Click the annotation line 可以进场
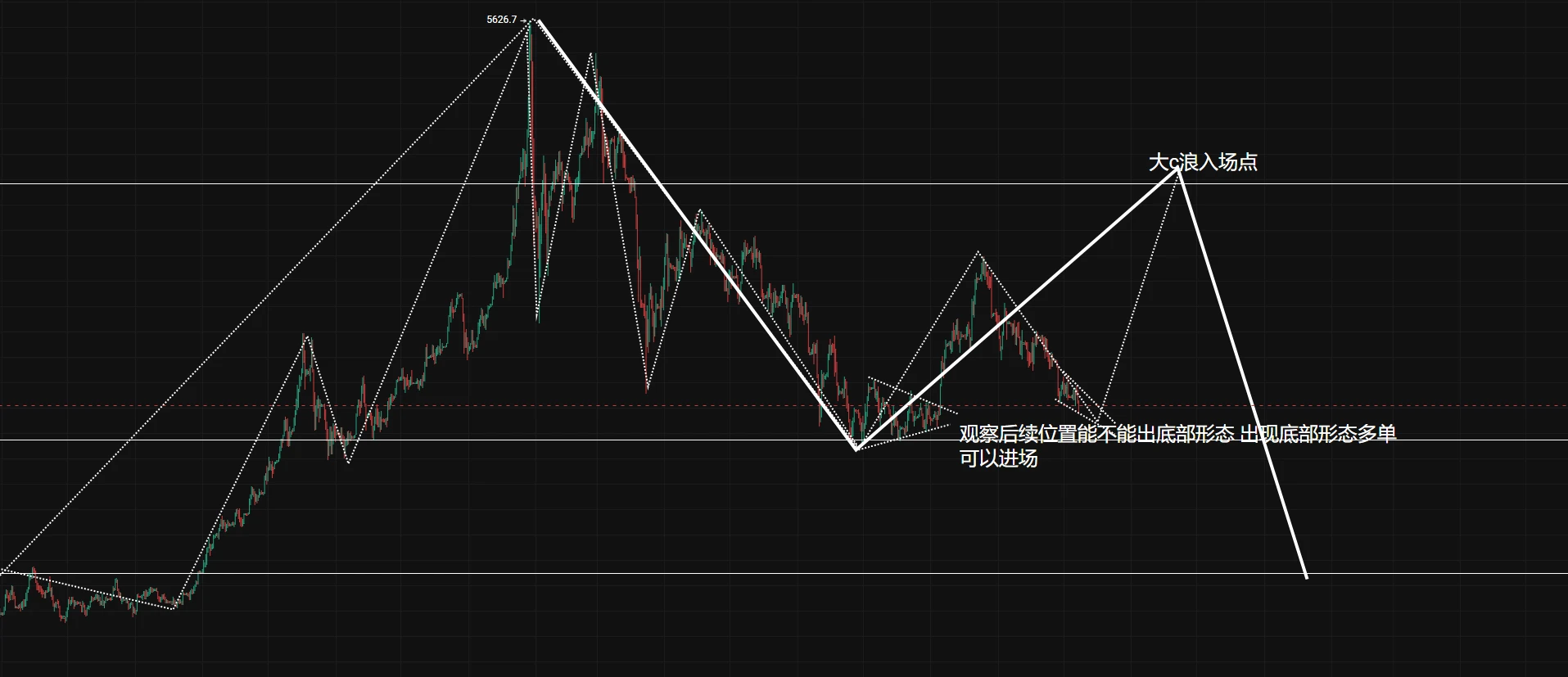 pos(998,458)
